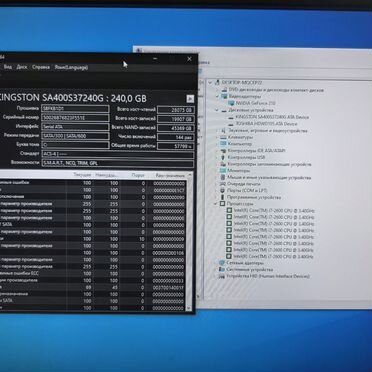Image resolution: width=372 pixels, height=372 pixels.
Task: Select the first Intel Core i7-2600 CPU entry
Action: tap(274, 210)
